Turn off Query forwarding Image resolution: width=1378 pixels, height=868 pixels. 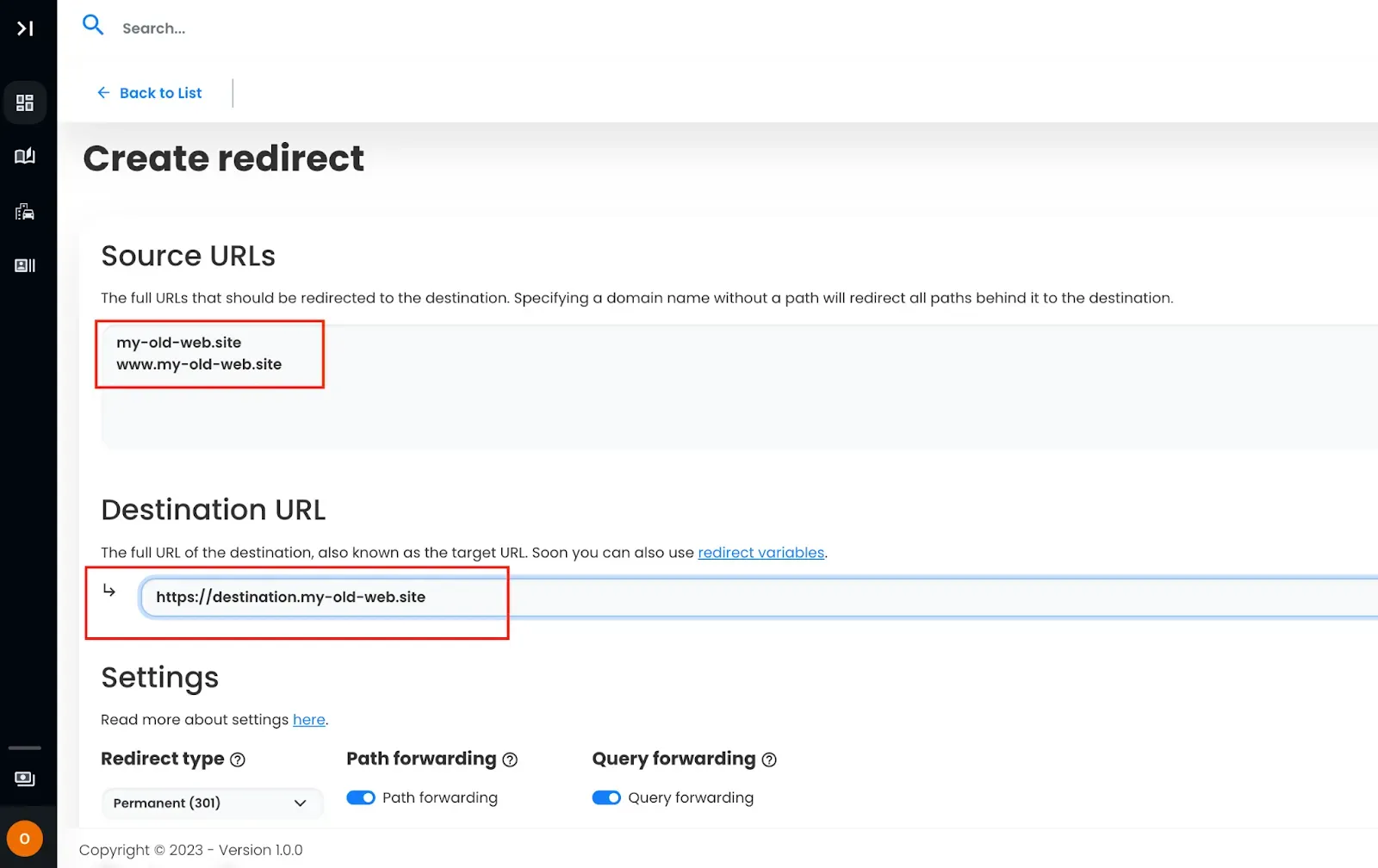[x=607, y=797]
